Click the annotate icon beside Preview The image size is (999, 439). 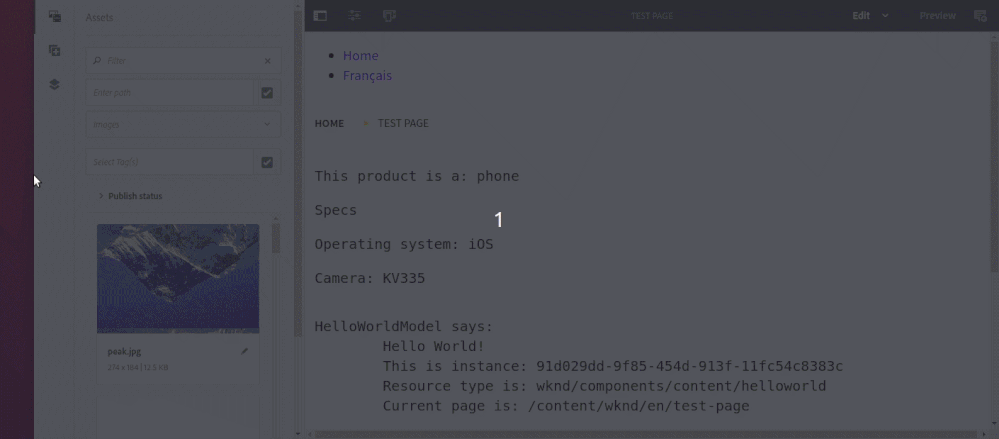[980, 16]
